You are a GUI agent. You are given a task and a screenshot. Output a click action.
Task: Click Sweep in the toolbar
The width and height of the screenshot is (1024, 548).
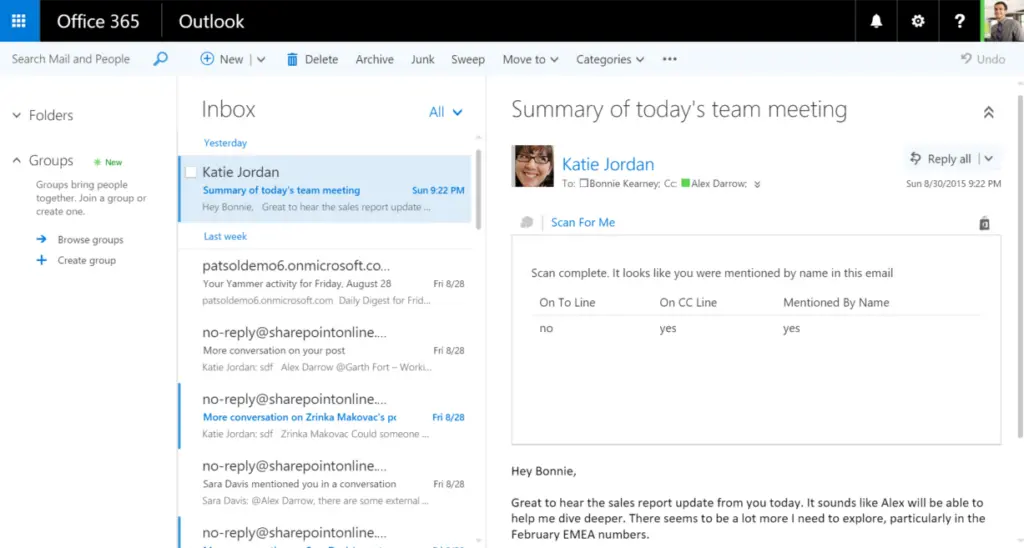[467, 59]
